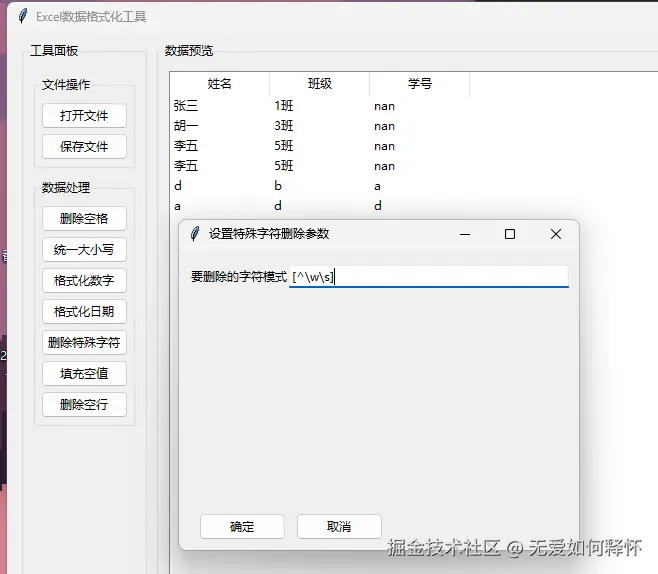This screenshot has height=574, width=658.
Task: Cancel dialog with 取消 button
Action: [x=339, y=526]
